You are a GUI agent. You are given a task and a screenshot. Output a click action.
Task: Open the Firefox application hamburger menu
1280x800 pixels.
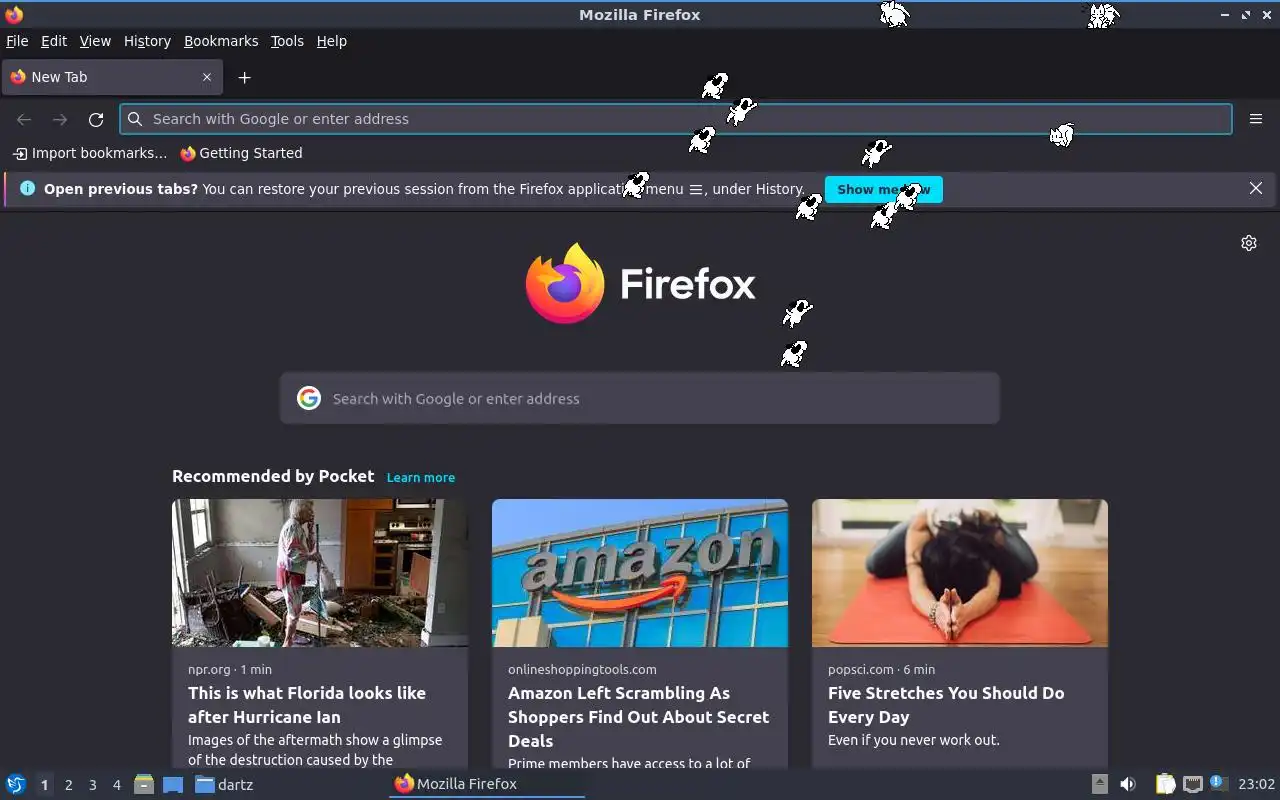pyautogui.click(x=1256, y=119)
